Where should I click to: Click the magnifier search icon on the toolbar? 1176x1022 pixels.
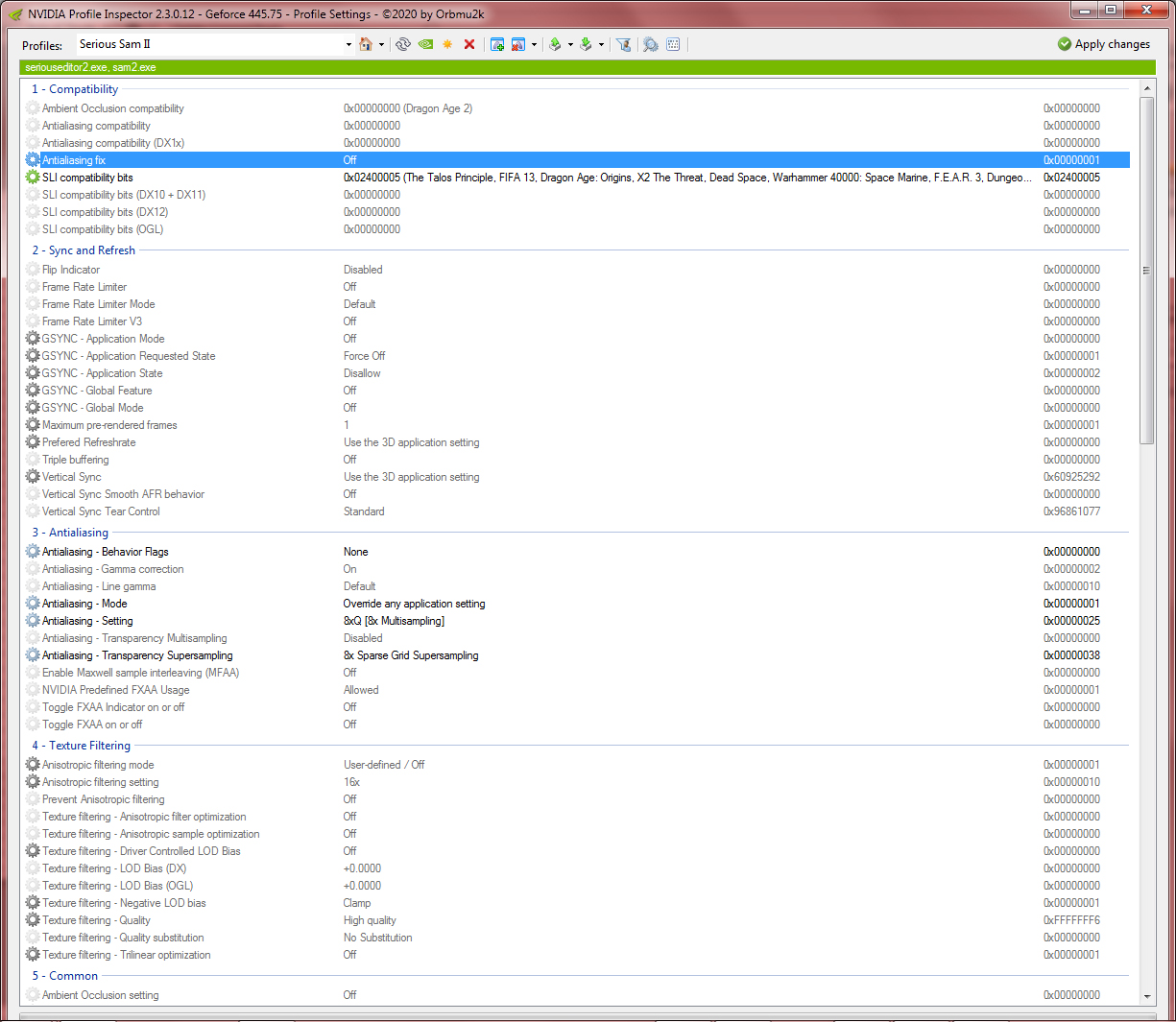tap(648, 44)
